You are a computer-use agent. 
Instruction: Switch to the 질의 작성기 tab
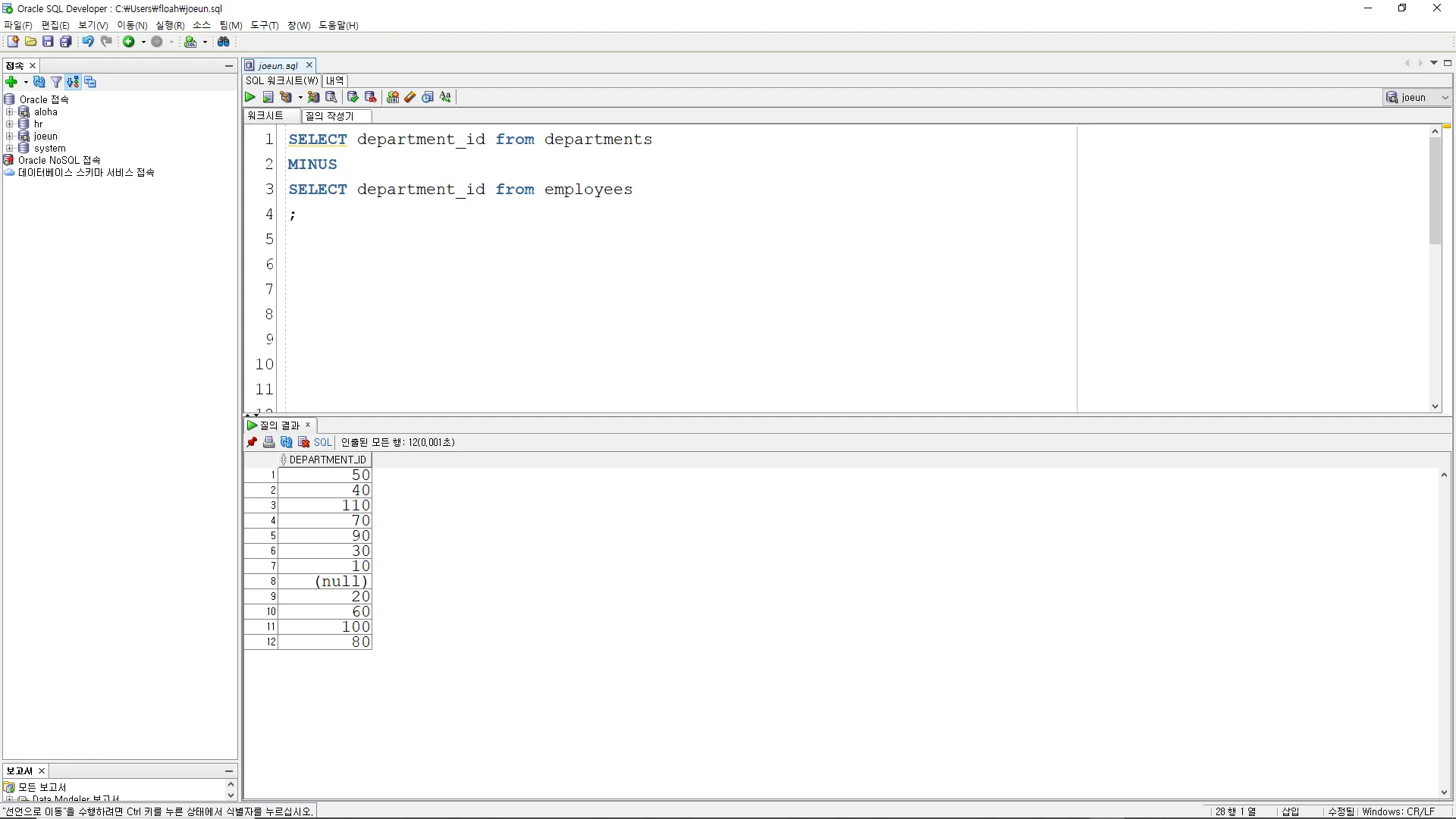coord(330,116)
